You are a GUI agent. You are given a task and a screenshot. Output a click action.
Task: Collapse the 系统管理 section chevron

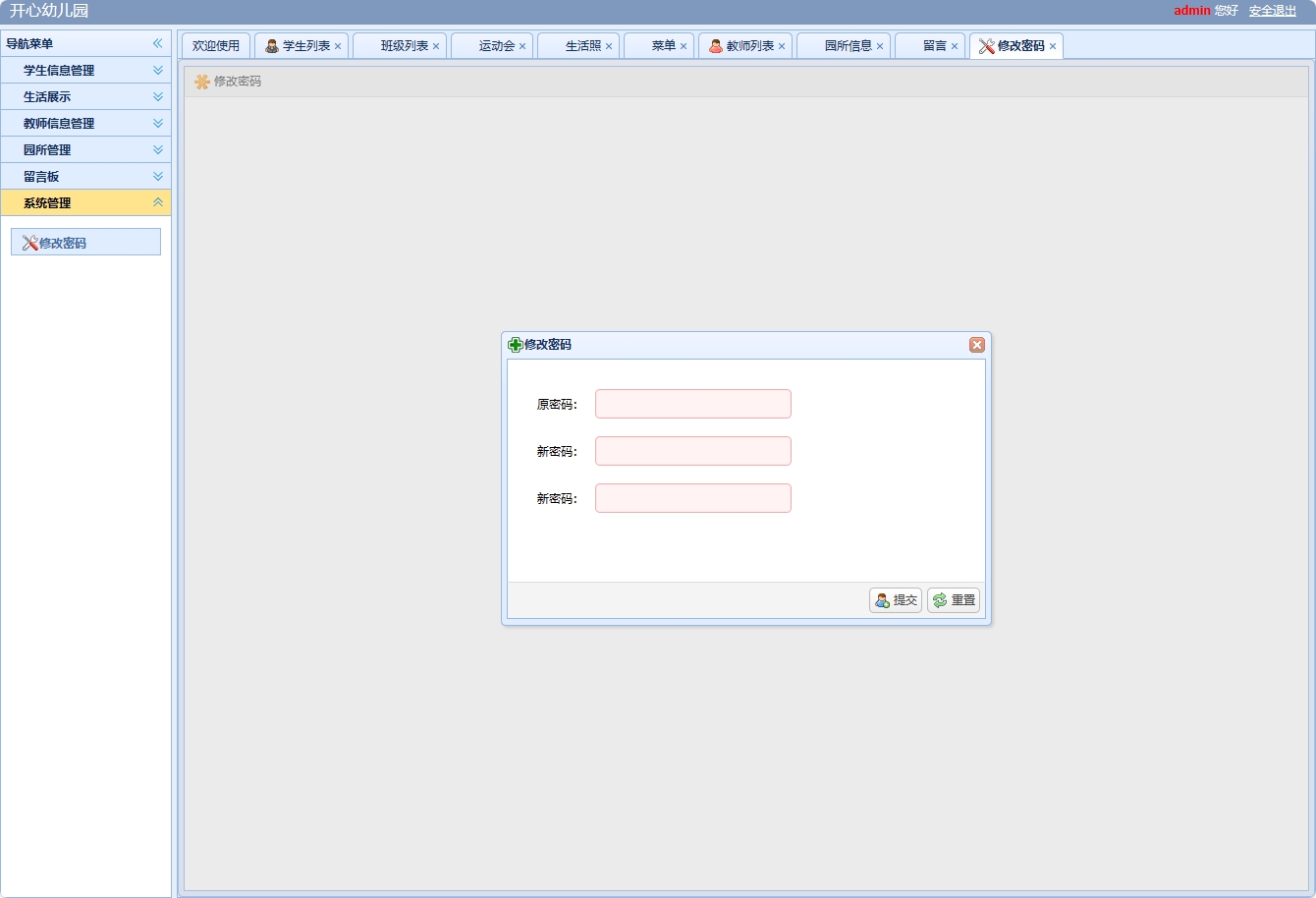pos(158,202)
